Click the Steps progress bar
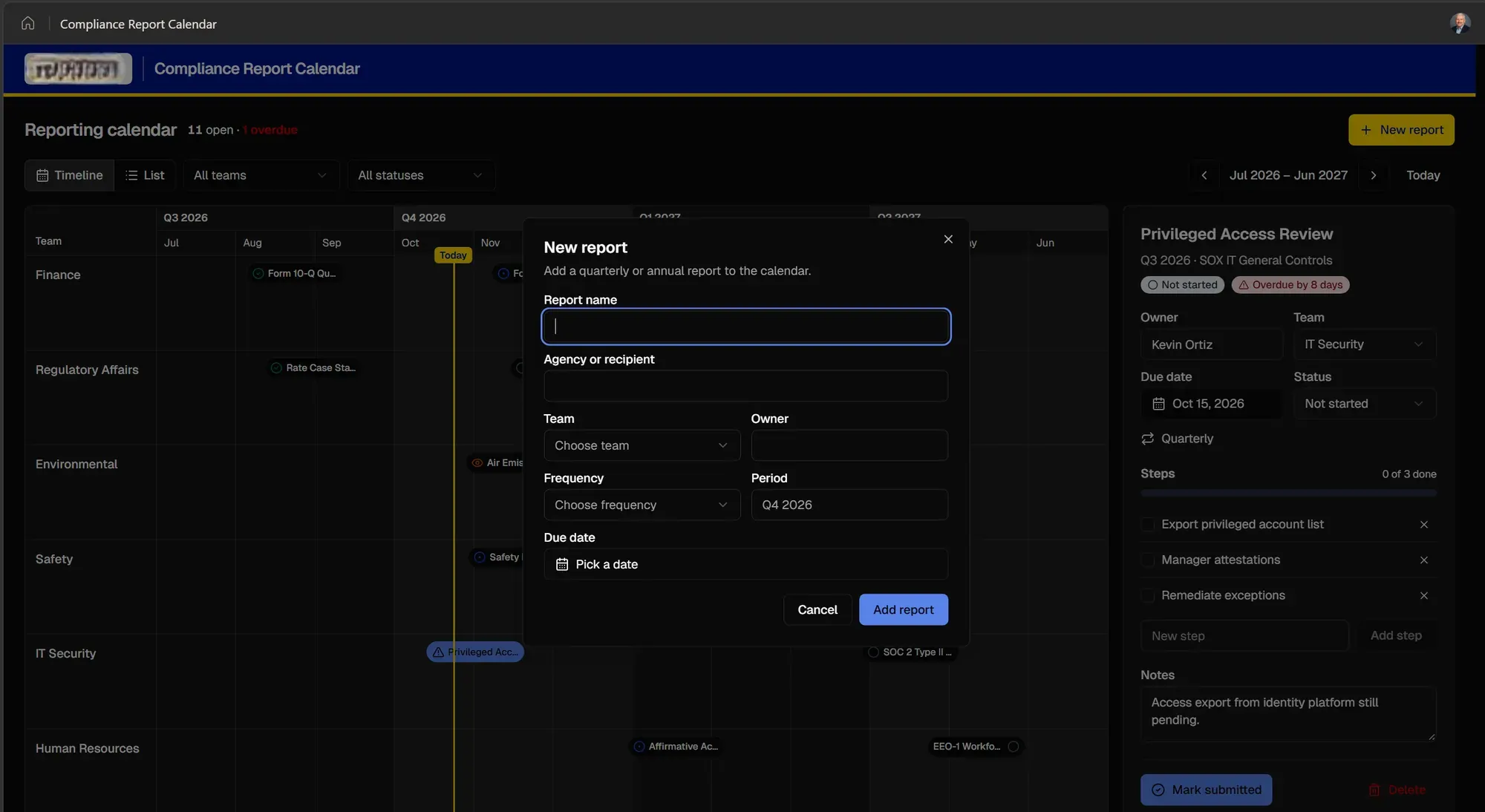Image resolution: width=1485 pixels, height=812 pixels. click(x=1288, y=493)
